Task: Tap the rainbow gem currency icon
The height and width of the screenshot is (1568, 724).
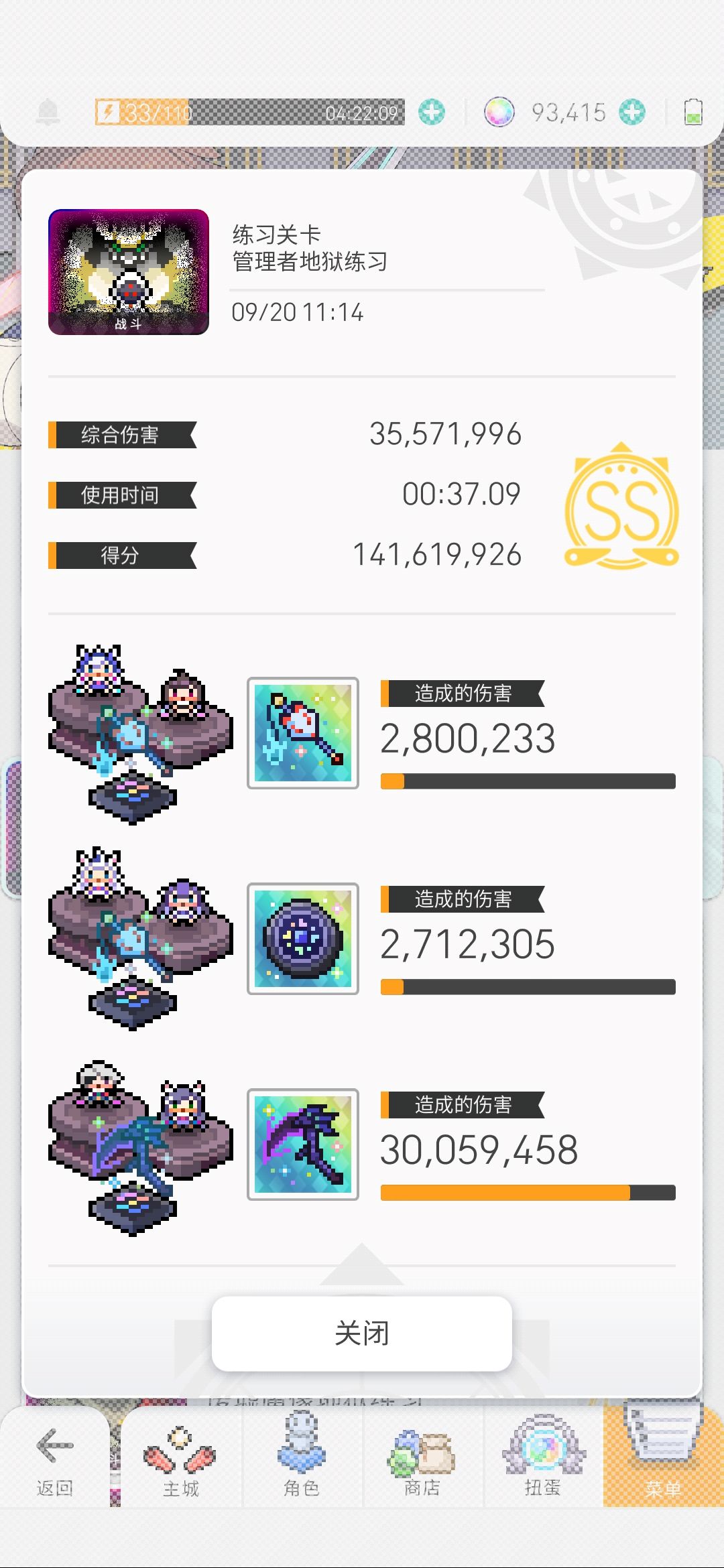Action: (x=499, y=112)
